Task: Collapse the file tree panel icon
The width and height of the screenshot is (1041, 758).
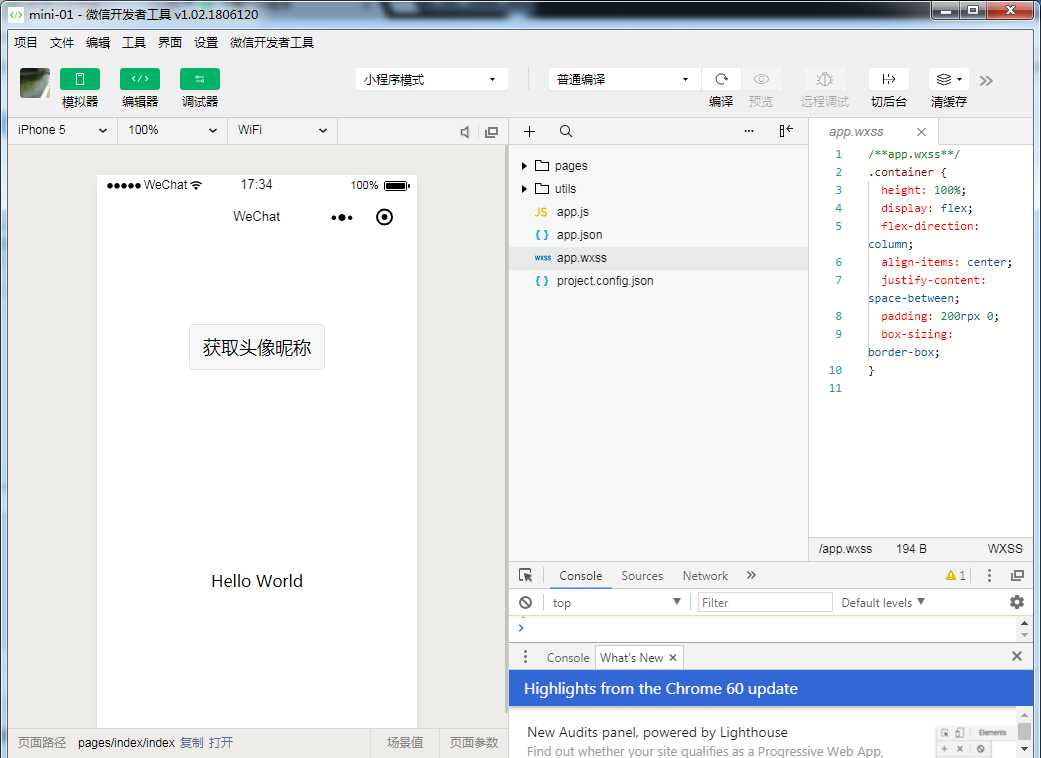Action: 785,131
